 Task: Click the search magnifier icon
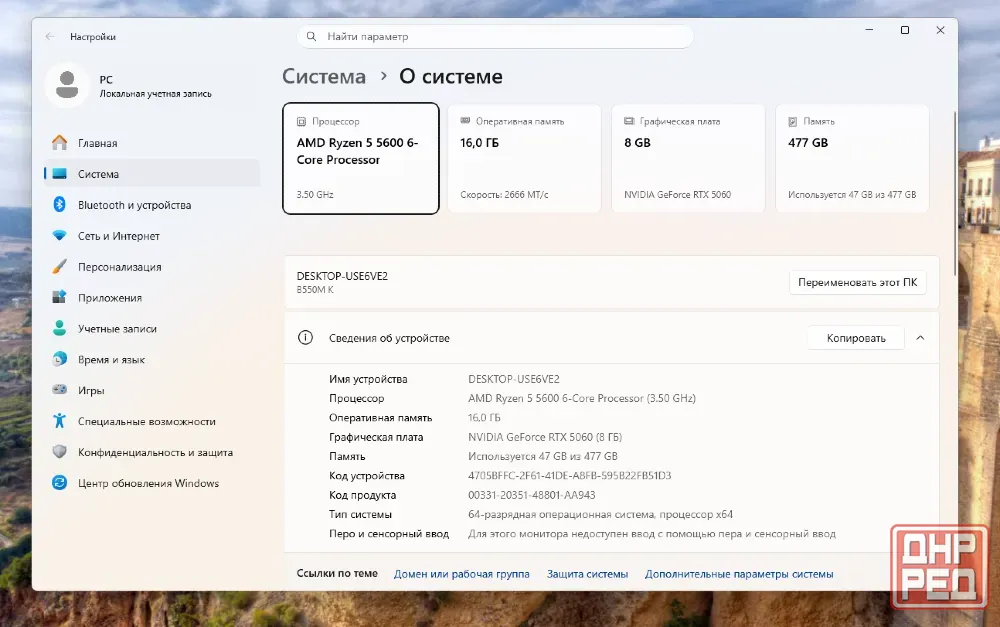click(x=311, y=36)
